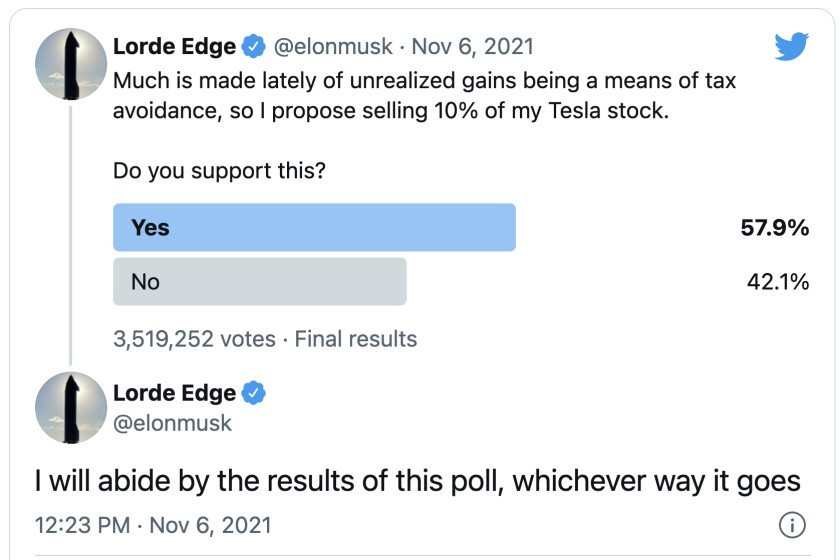Click the Twitter bird logo
840x560 pixels.
pyautogui.click(x=791, y=46)
